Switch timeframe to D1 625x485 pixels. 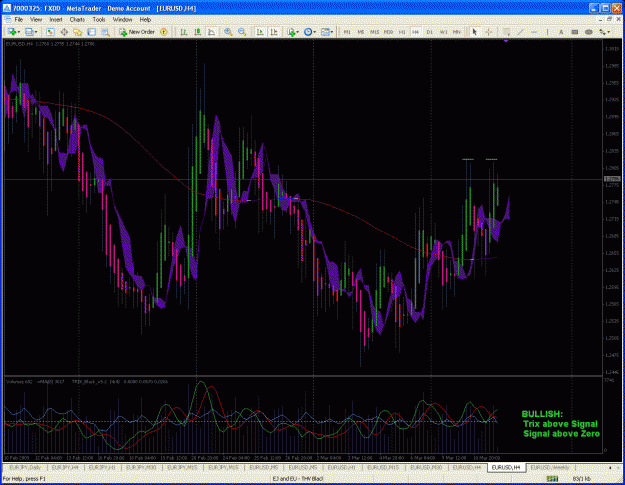pyautogui.click(x=430, y=32)
